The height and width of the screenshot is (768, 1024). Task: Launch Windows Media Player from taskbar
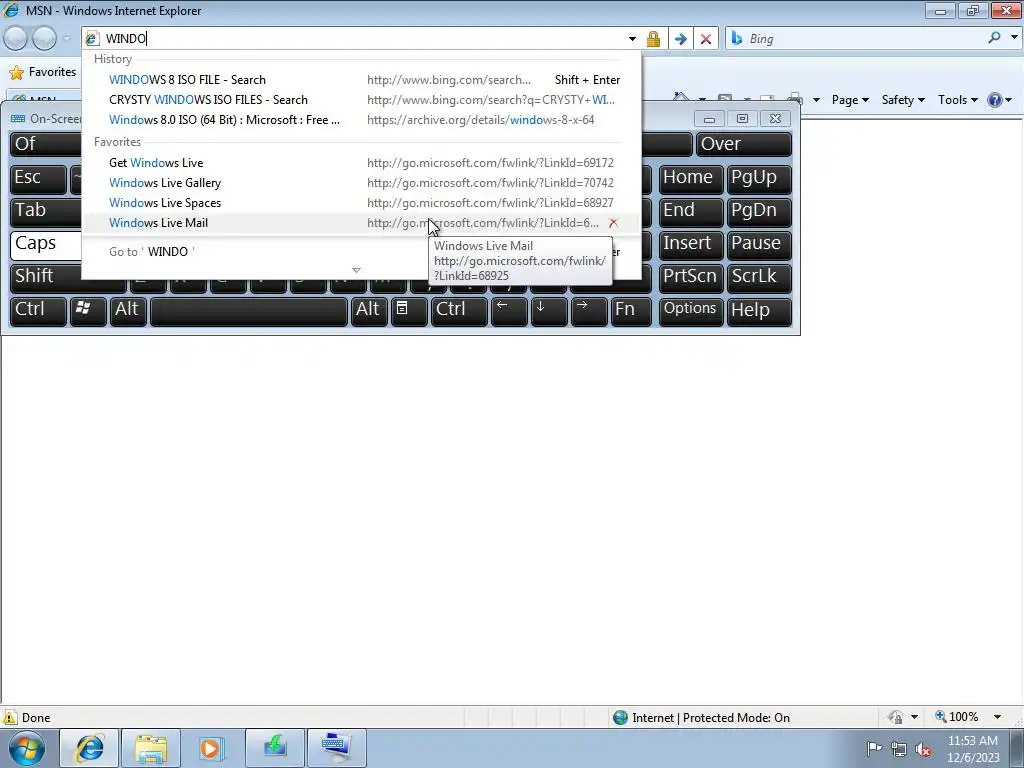[x=212, y=748]
